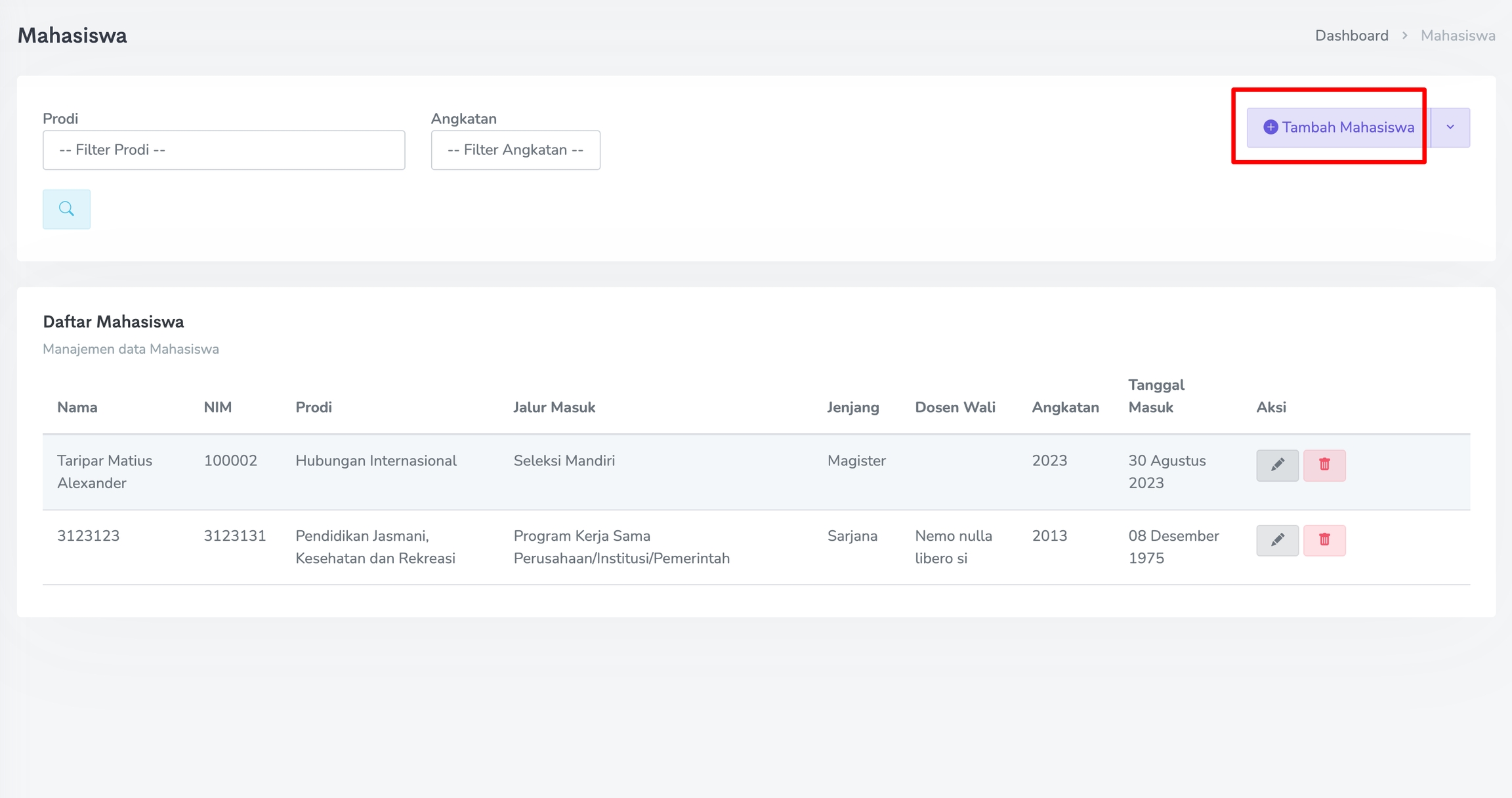Edit Taripar Matius Alexander with pencil icon
This screenshot has height=798, width=1512.
click(1277, 465)
